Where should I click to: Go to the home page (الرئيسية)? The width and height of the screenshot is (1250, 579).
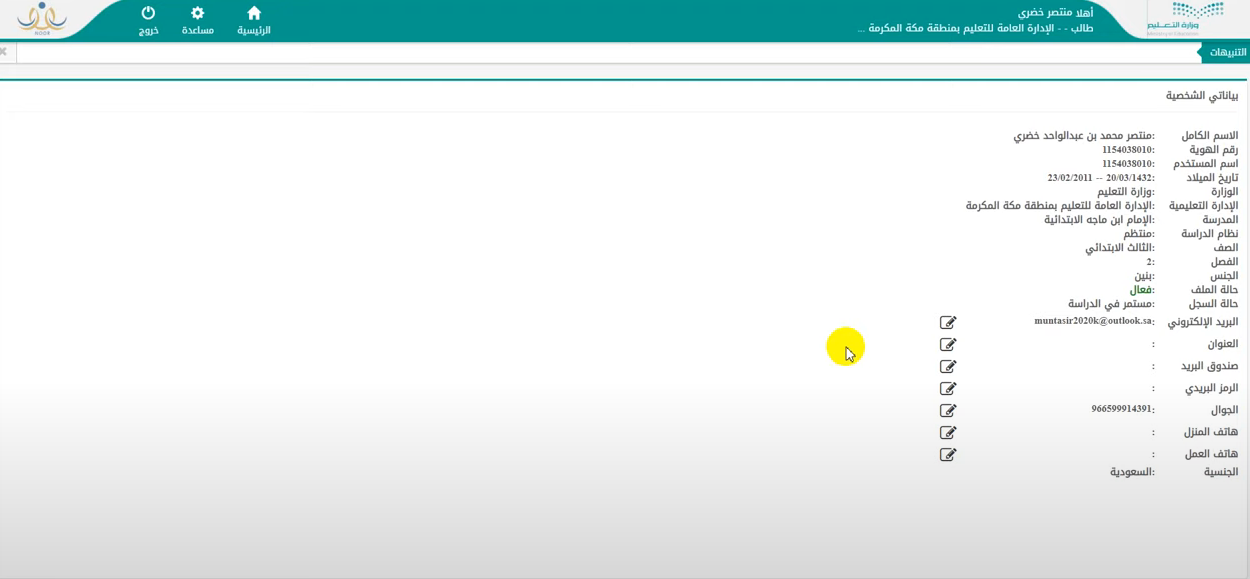(x=254, y=20)
